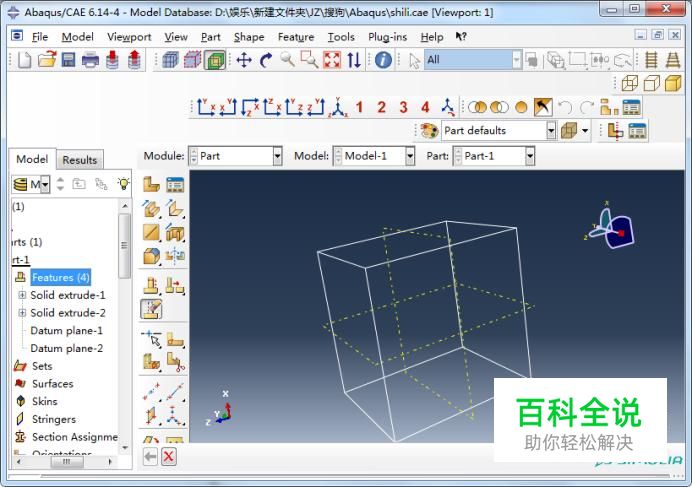Activate the Magnify View tool

[x=288, y=60]
